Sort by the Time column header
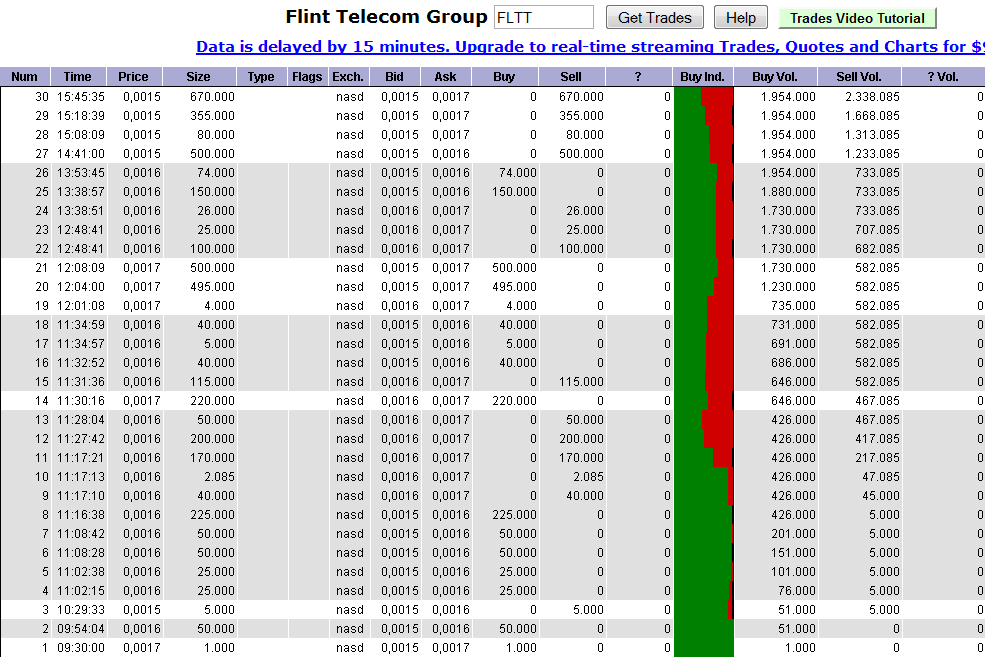 pyautogui.click(x=78, y=77)
